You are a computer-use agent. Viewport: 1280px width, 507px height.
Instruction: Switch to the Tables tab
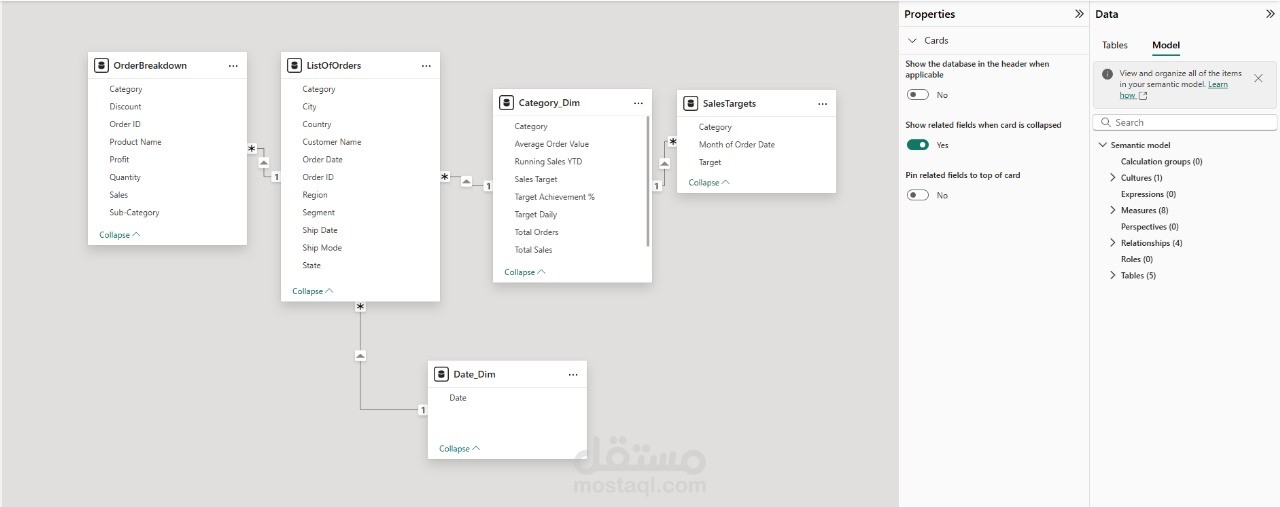click(x=1114, y=45)
